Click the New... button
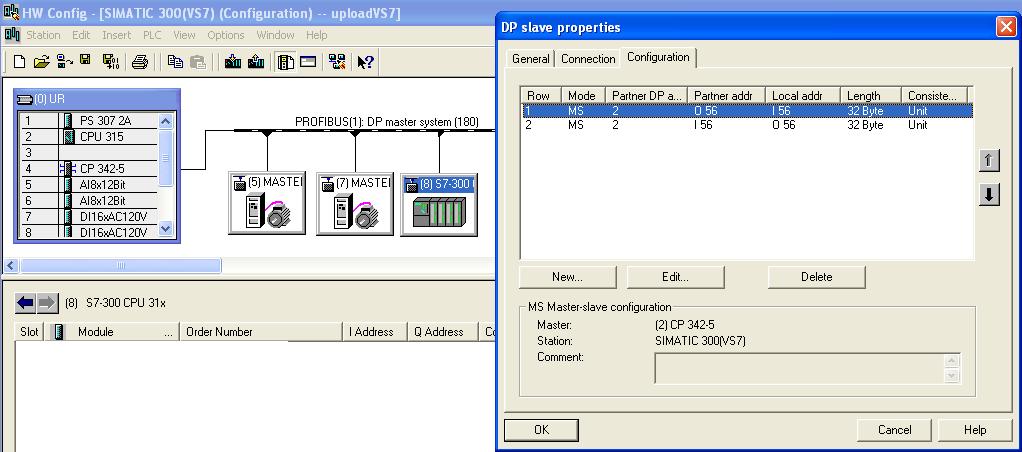This screenshot has height=452, width=1022. (x=567, y=277)
